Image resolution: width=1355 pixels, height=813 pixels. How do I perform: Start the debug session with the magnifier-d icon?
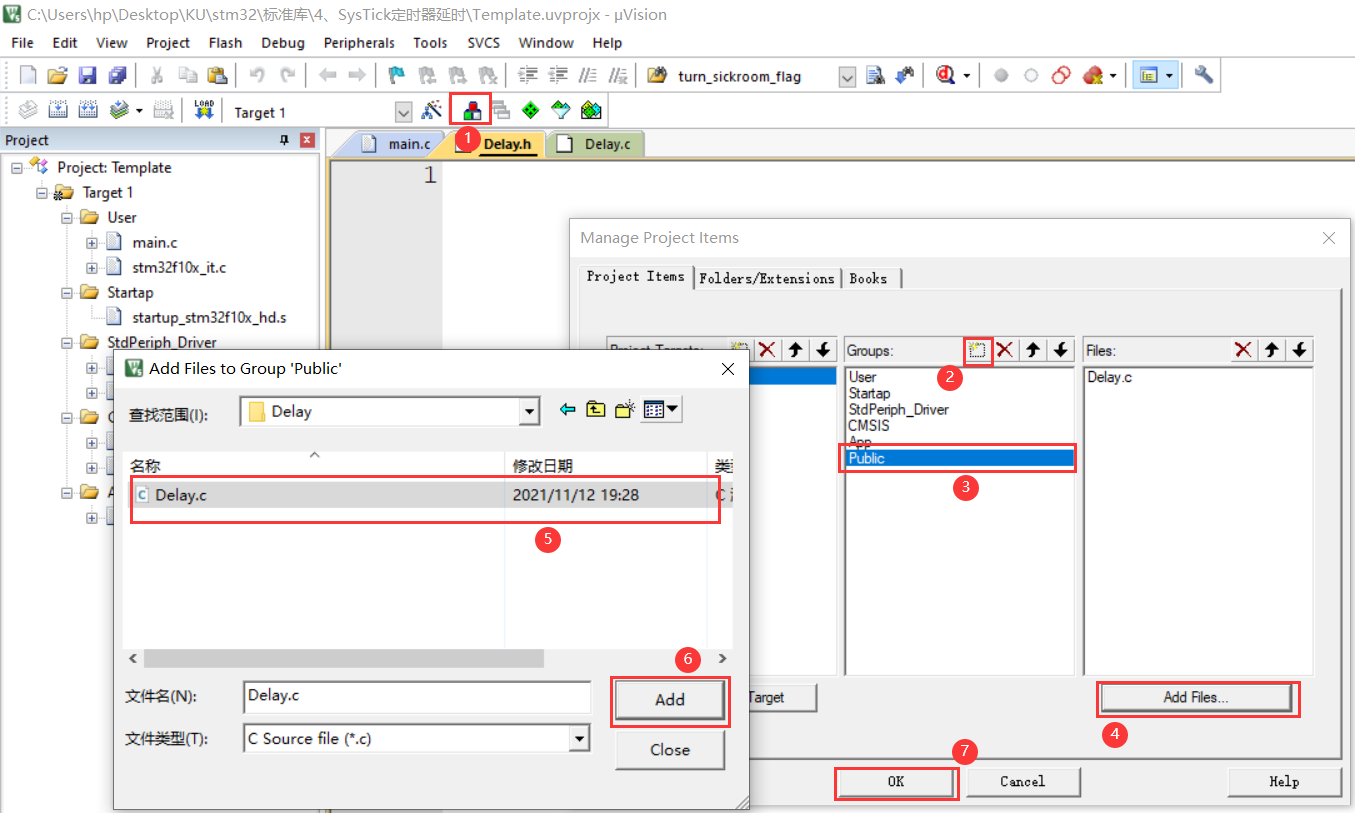(x=945, y=76)
